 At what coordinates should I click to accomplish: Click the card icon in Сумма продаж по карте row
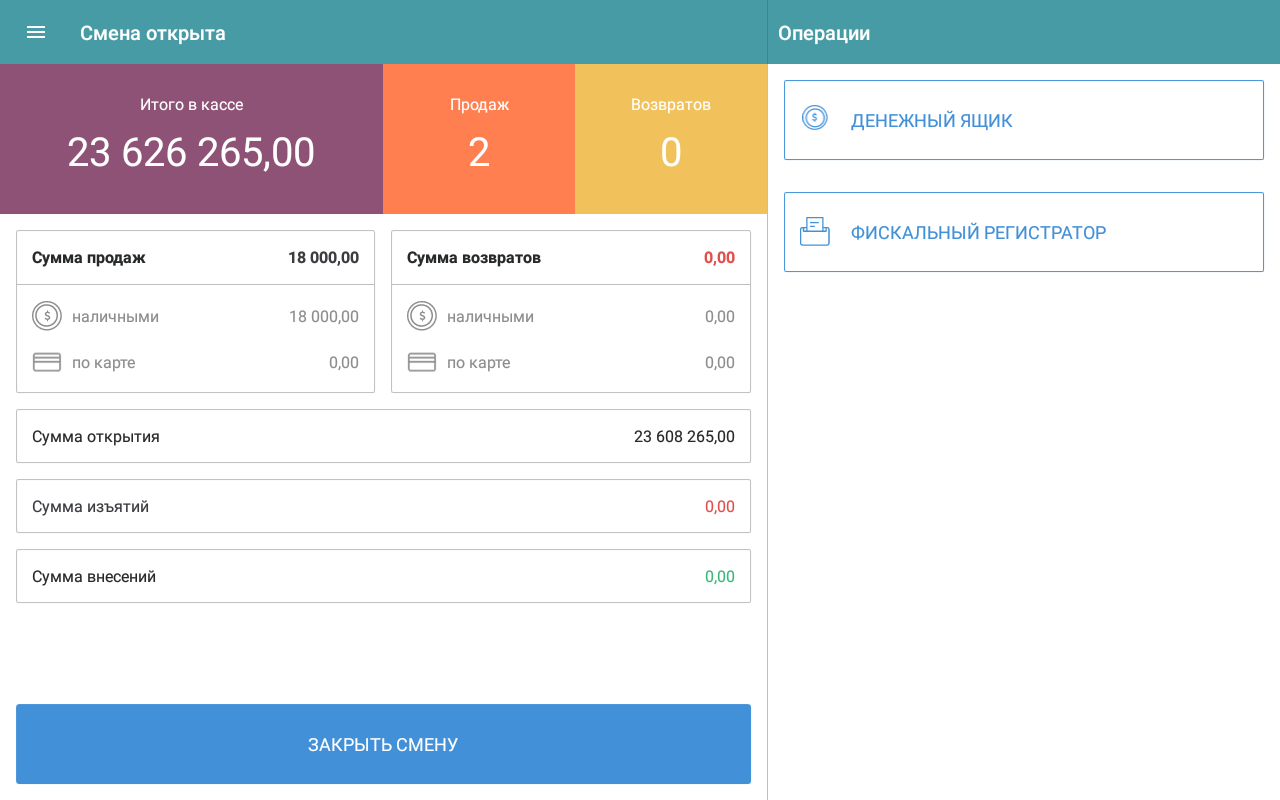pyautogui.click(x=47, y=362)
